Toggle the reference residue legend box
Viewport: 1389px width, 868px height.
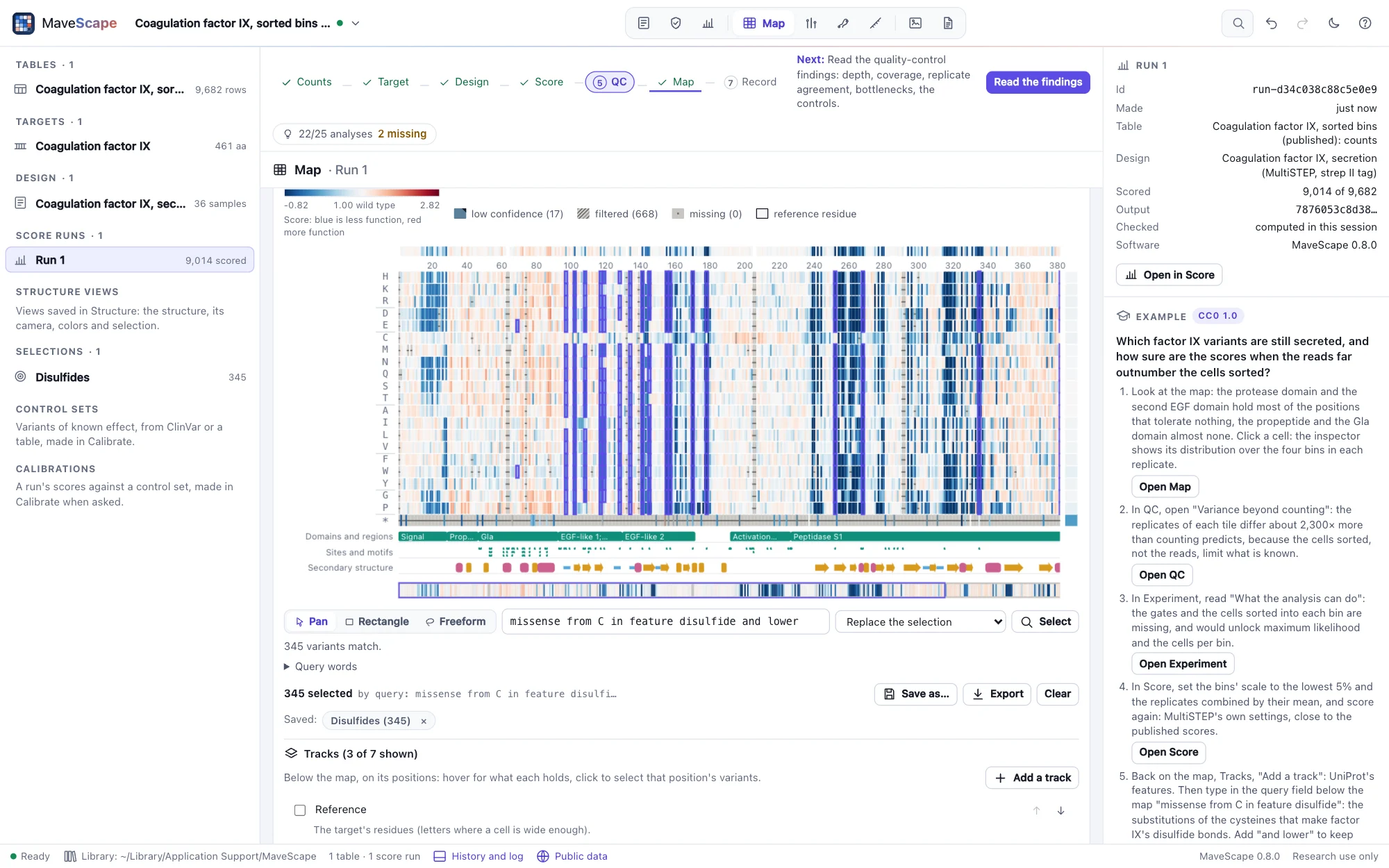[x=762, y=214]
